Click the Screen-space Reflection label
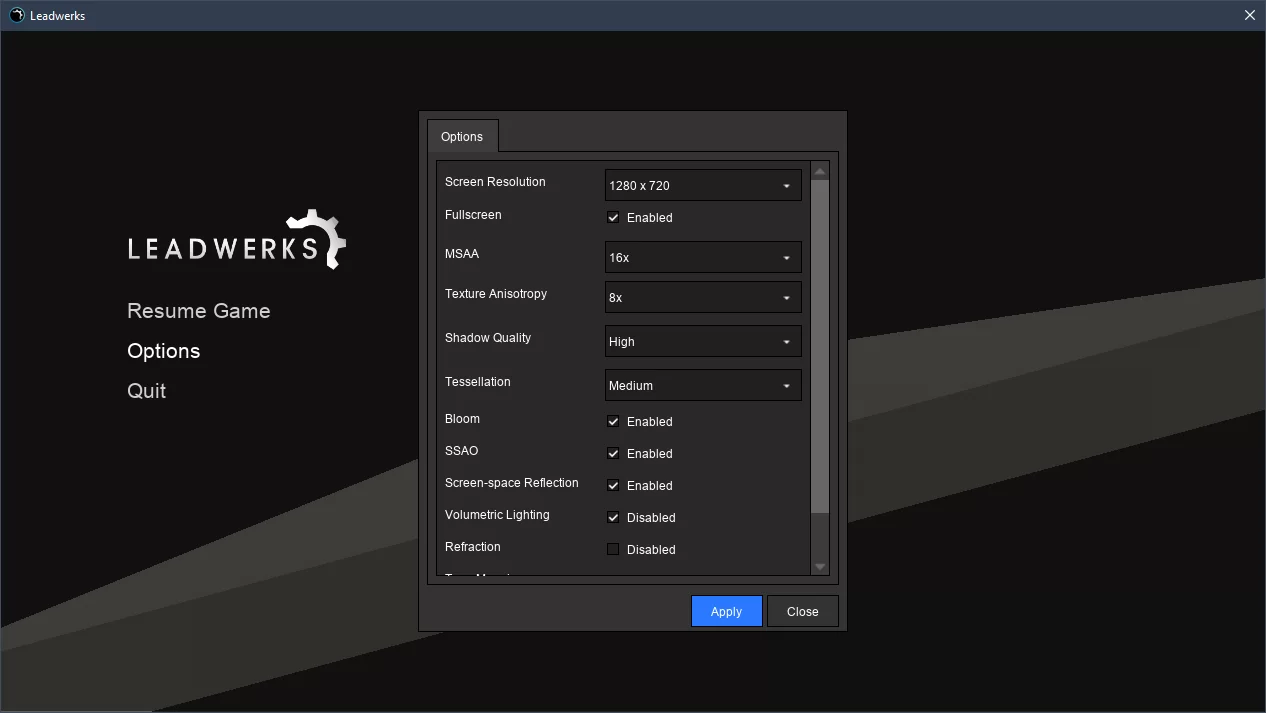This screenshot has height=713, width=1266. pos(512,483)
